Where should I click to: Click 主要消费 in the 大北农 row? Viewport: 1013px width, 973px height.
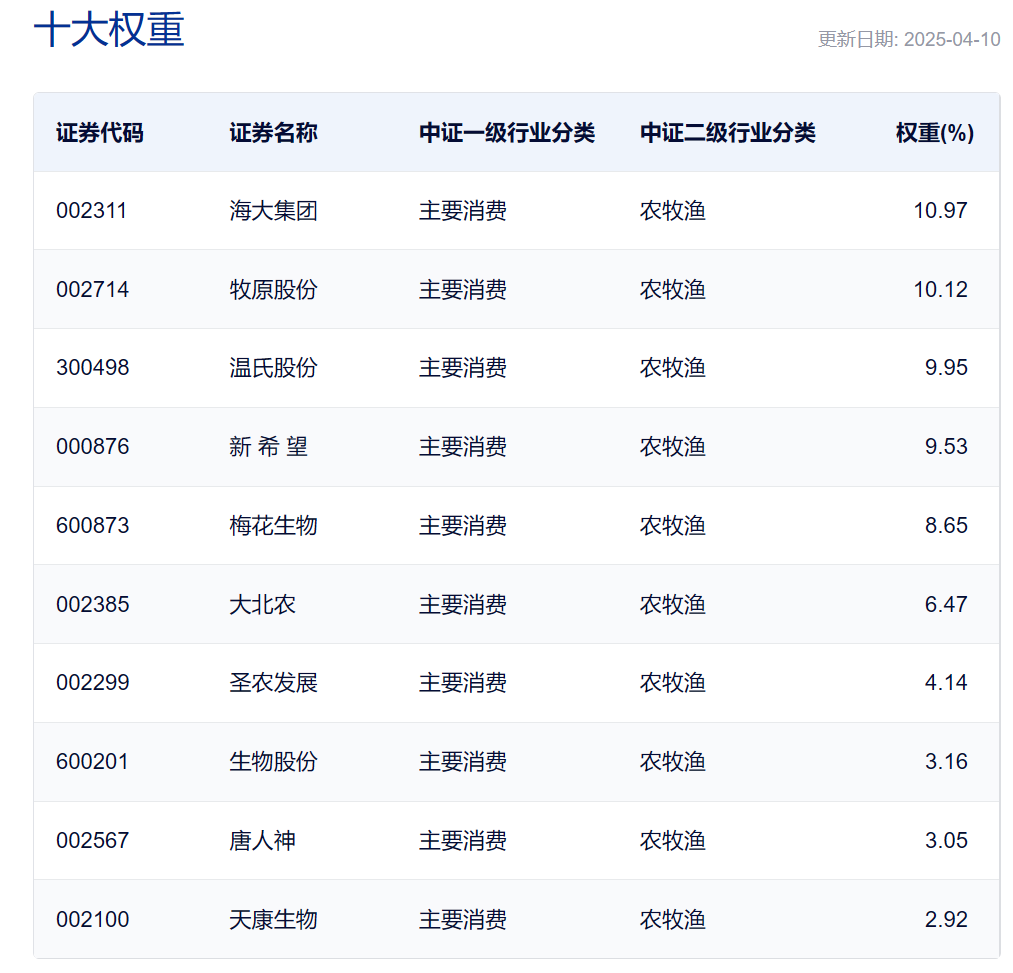(463, 604)
